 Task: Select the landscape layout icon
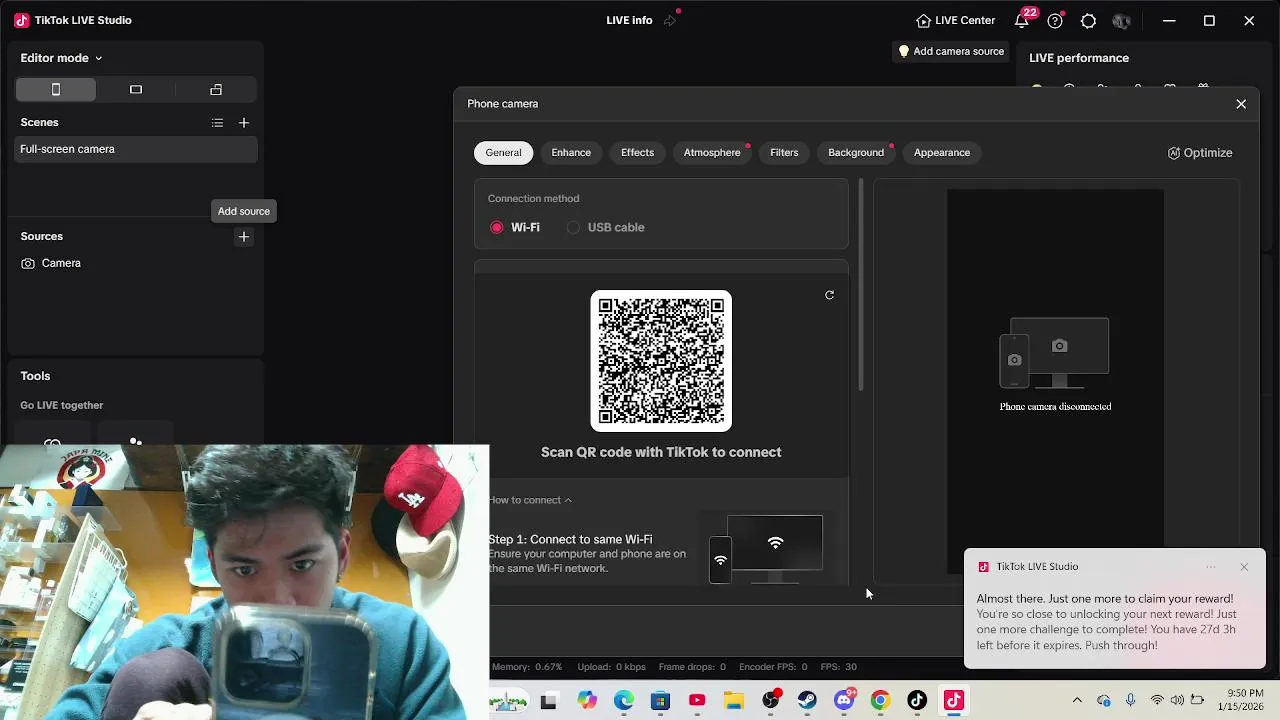(136, 90)
